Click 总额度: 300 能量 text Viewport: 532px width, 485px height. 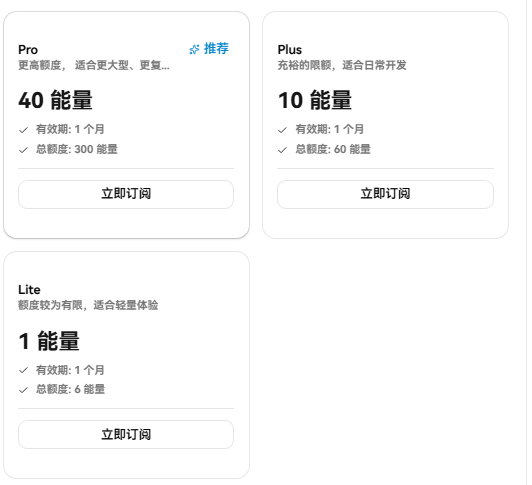[77, 149]
